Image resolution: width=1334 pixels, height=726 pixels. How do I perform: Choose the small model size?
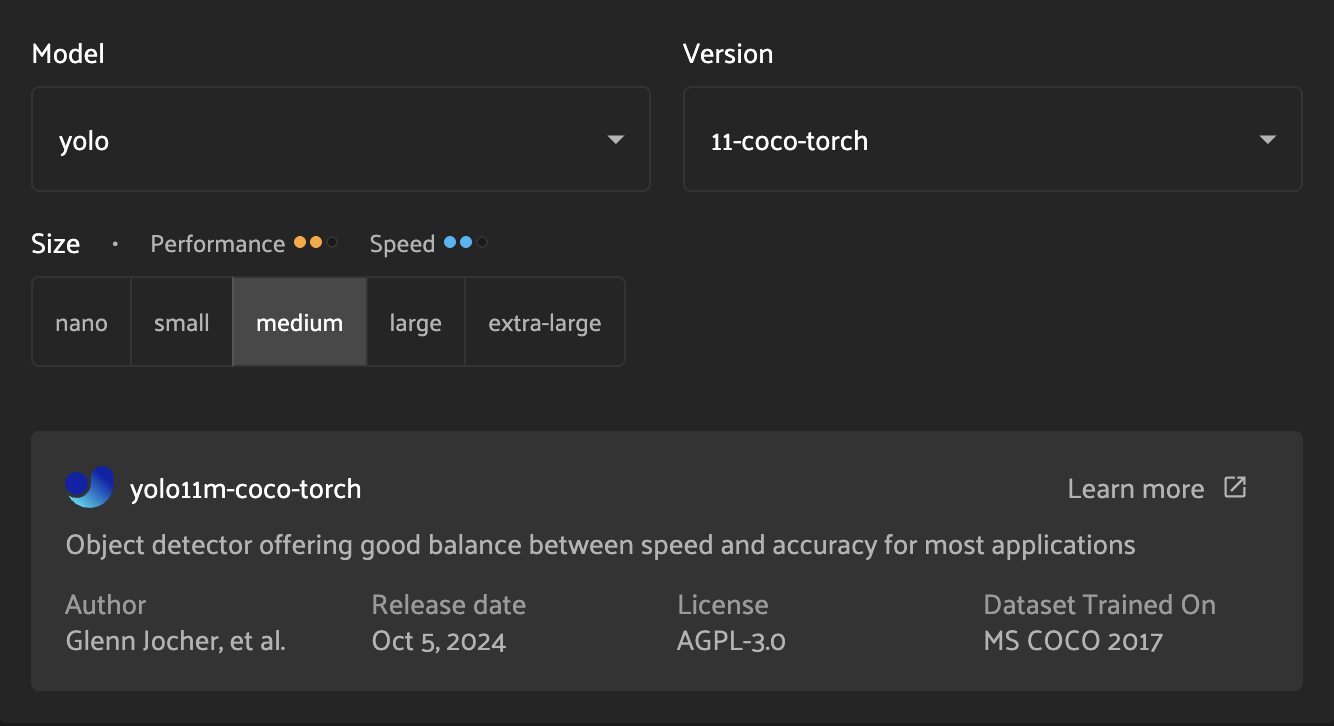click(182, 323)
